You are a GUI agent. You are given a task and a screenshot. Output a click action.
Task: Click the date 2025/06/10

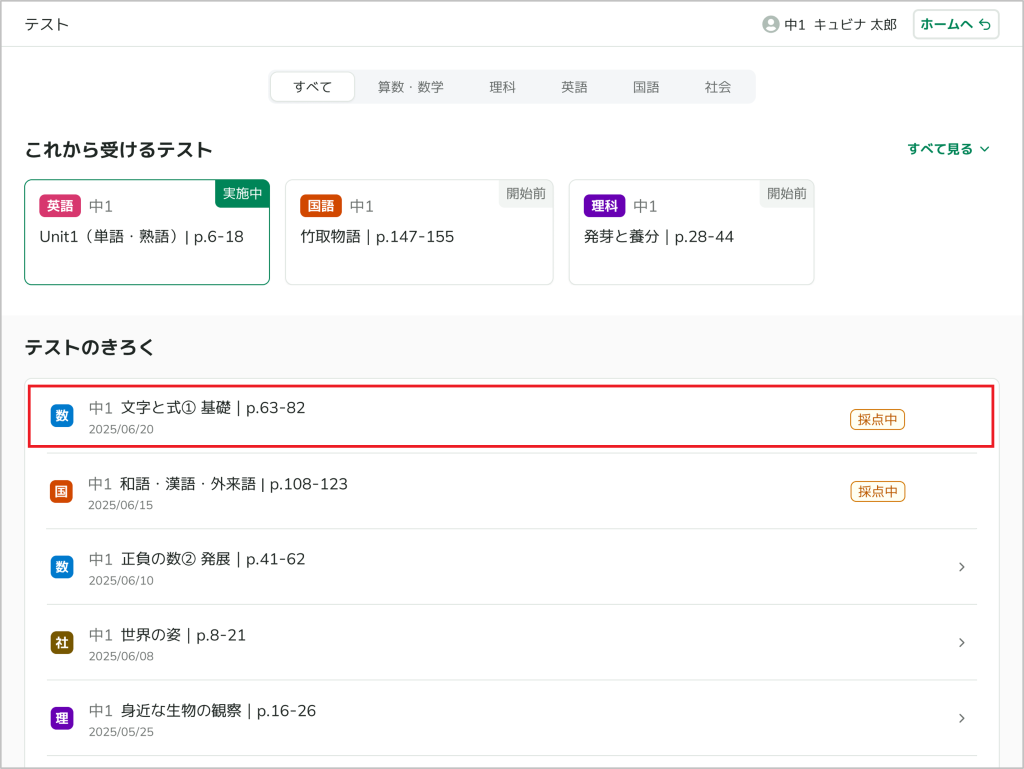121,581
